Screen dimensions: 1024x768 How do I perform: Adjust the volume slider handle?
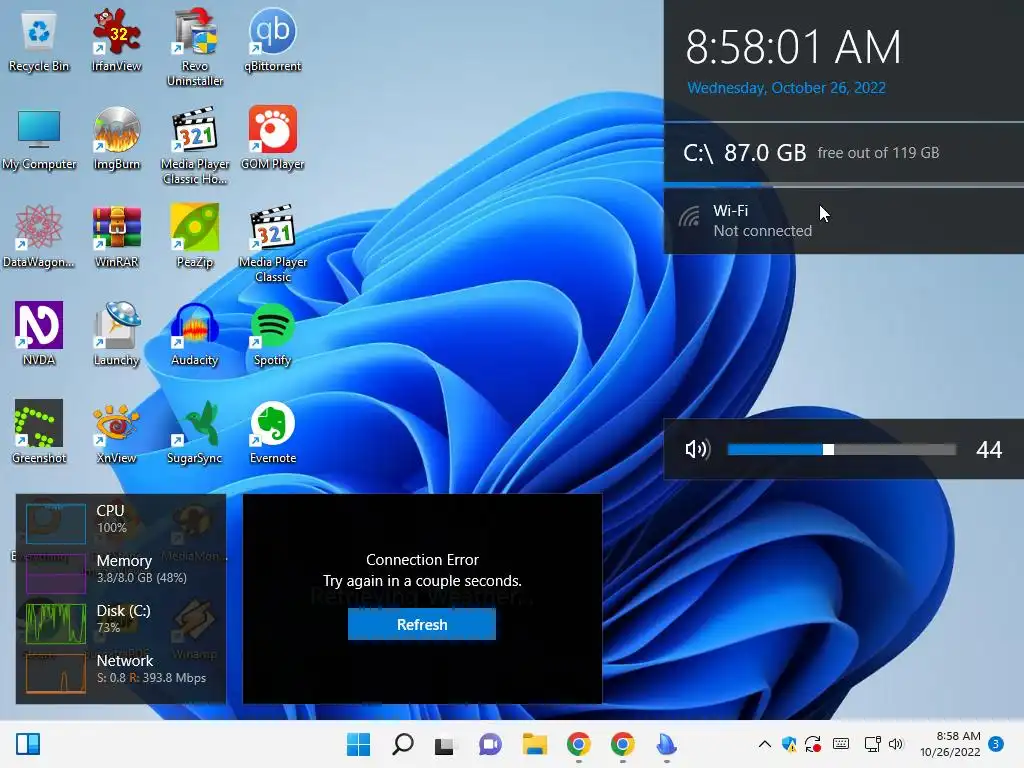pos(828,449)
